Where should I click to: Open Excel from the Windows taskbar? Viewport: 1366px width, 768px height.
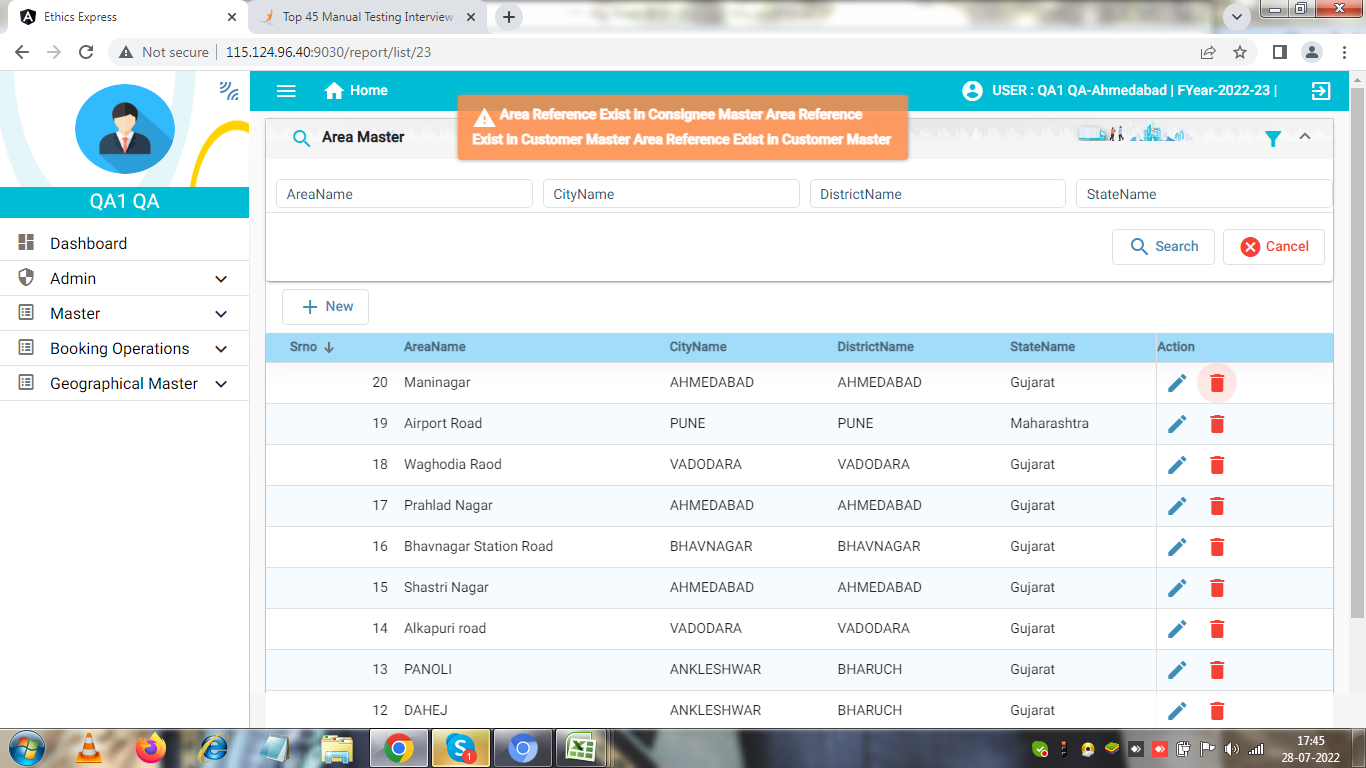581,747
